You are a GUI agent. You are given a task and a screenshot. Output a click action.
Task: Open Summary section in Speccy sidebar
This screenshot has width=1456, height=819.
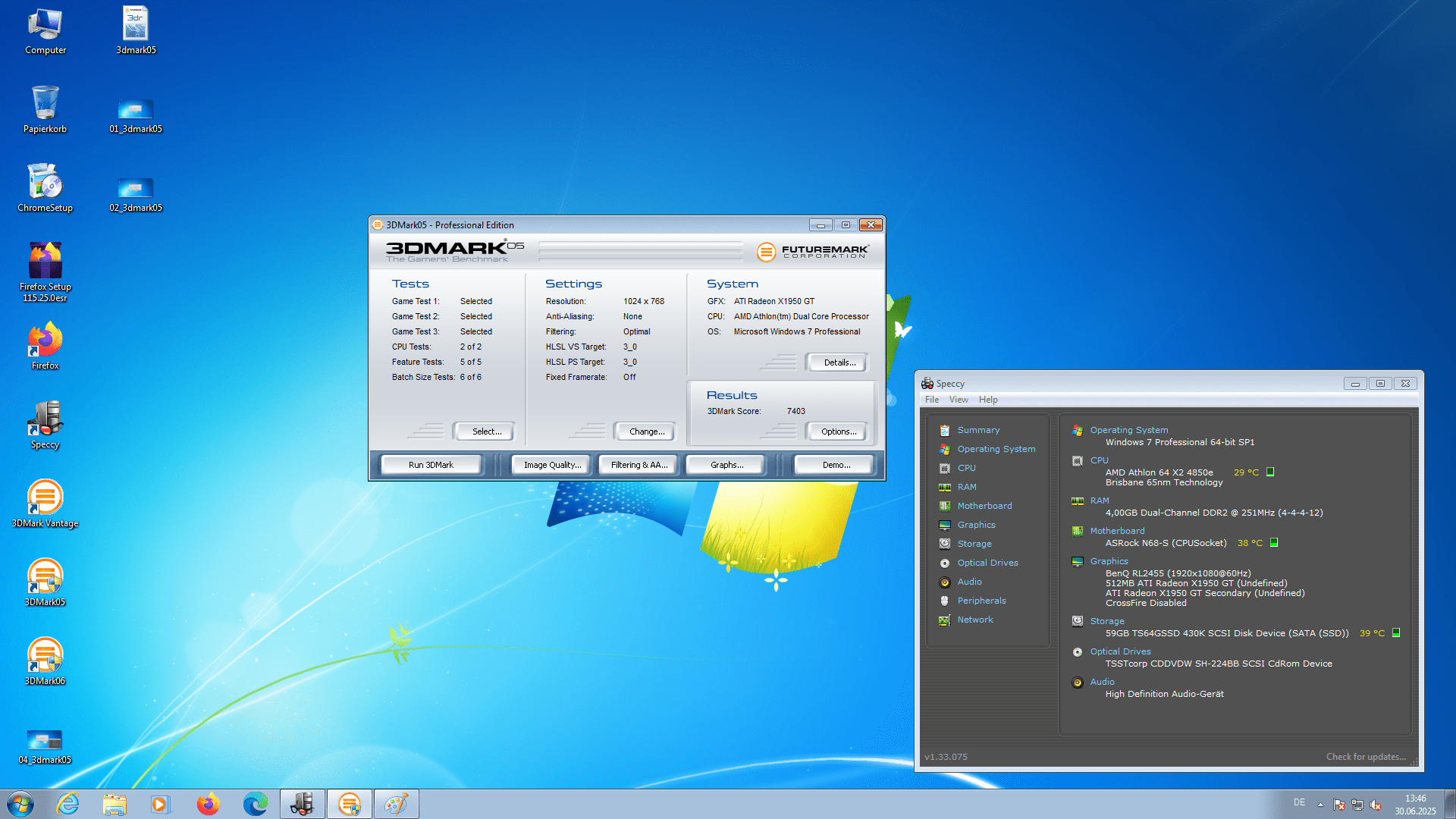point(977,430)
